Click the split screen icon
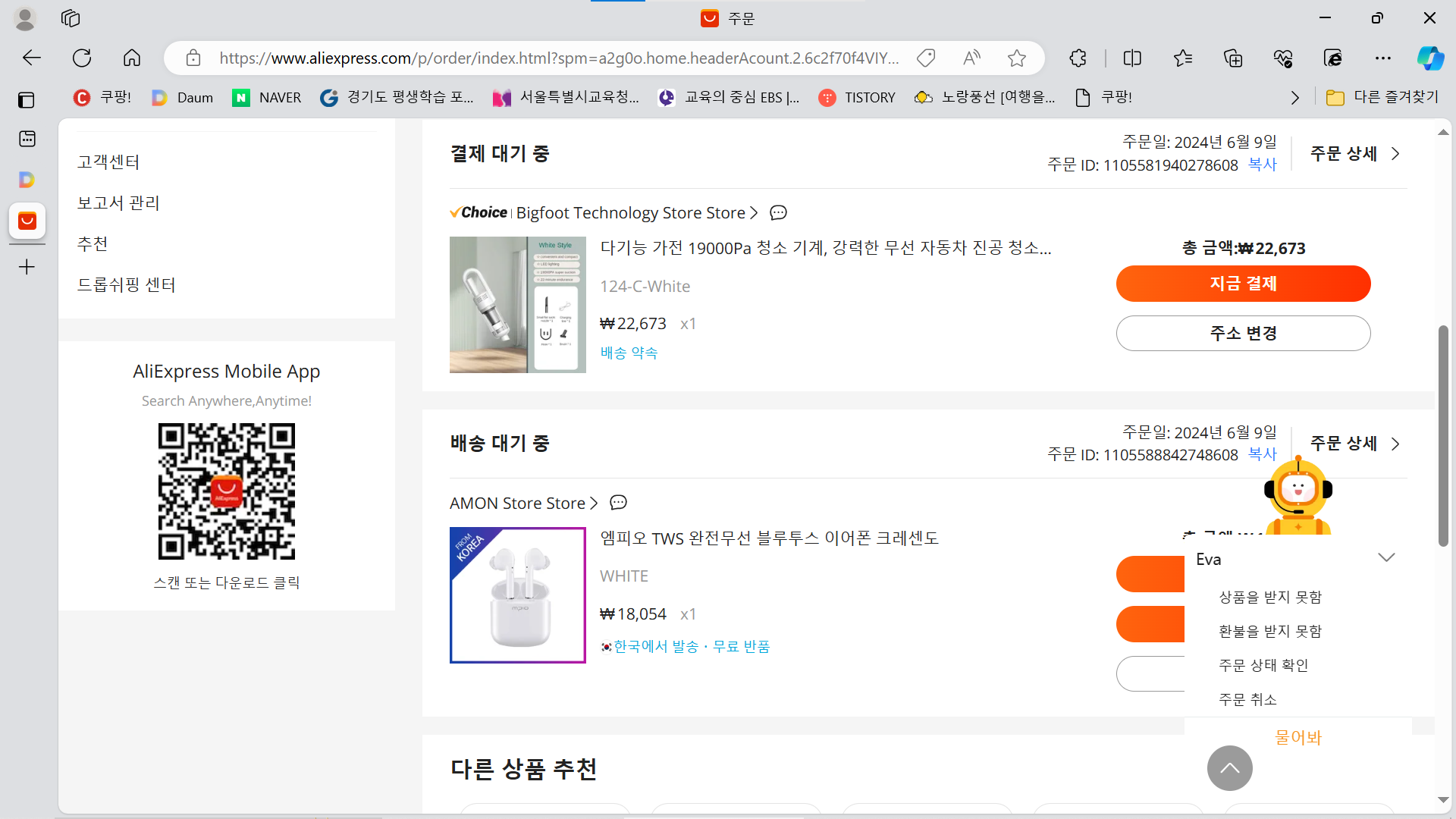 coord(1132,58)
